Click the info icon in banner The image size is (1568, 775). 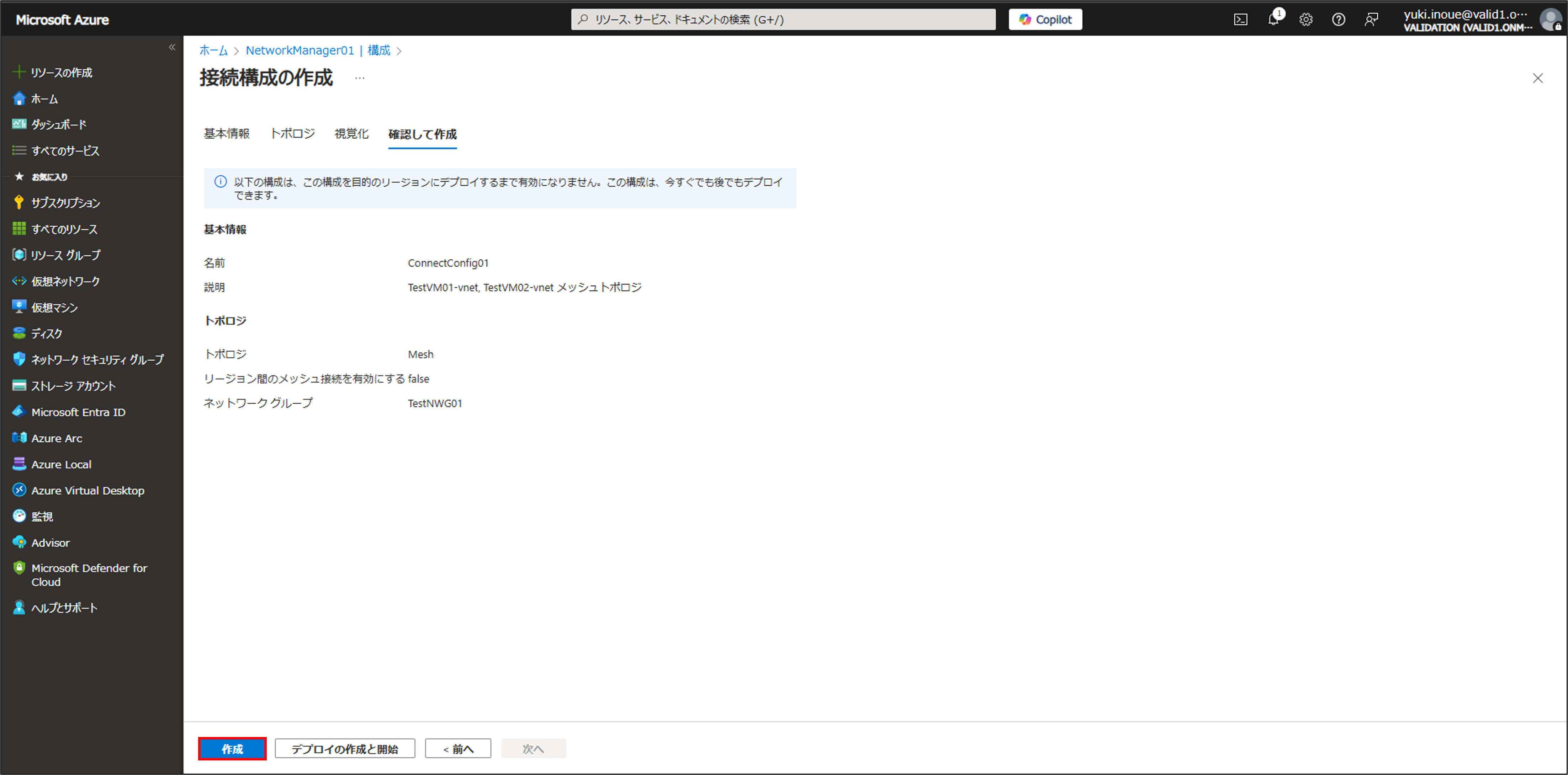click(220, 181)
